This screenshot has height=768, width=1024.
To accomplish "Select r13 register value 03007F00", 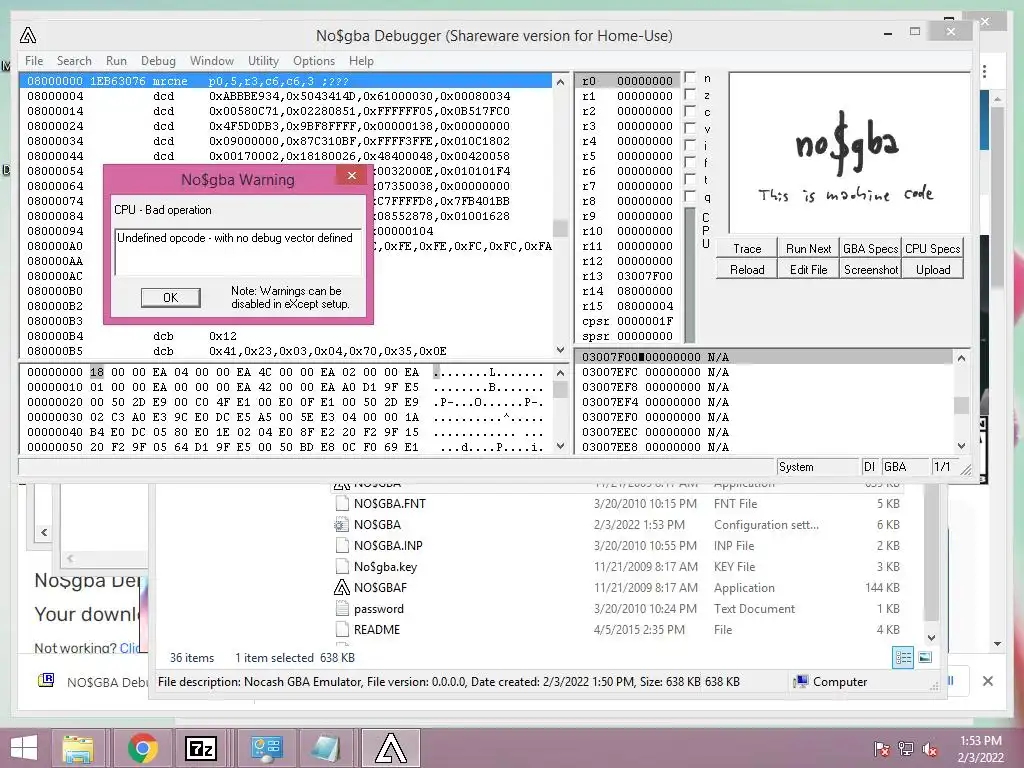I will pyautogui.click(x=645, y=276).
